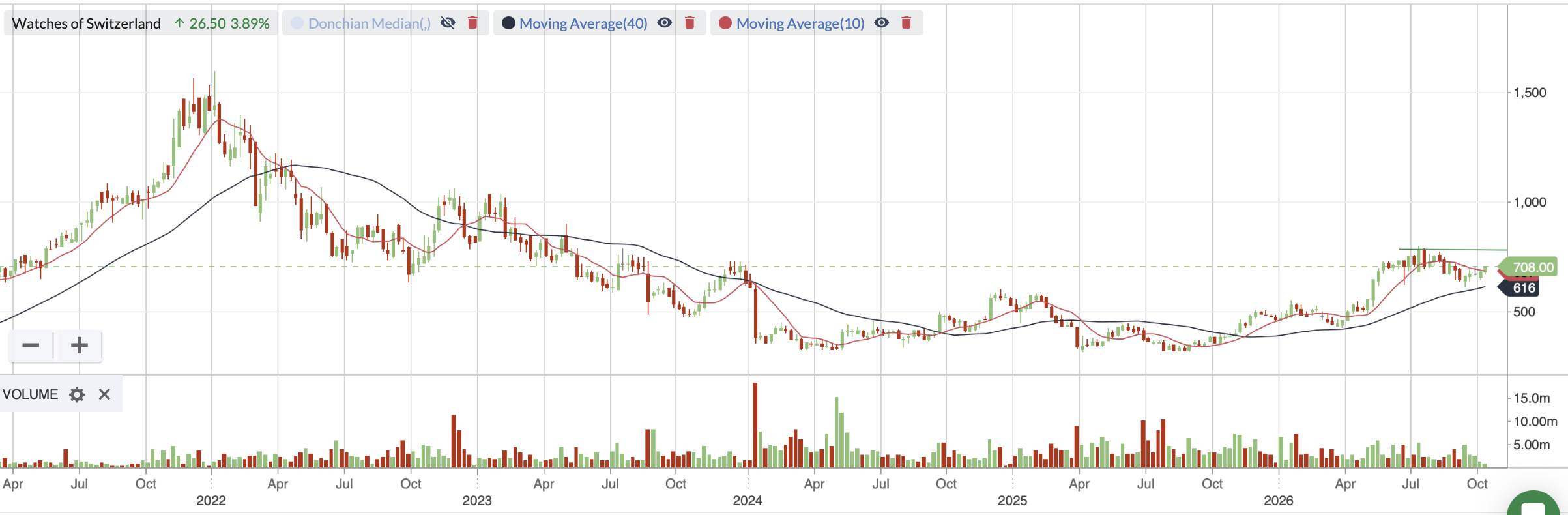Show the hidden Donchian Median indicator
The width and height of the screenshot is (1568, 515).
(x=448, y=23)
